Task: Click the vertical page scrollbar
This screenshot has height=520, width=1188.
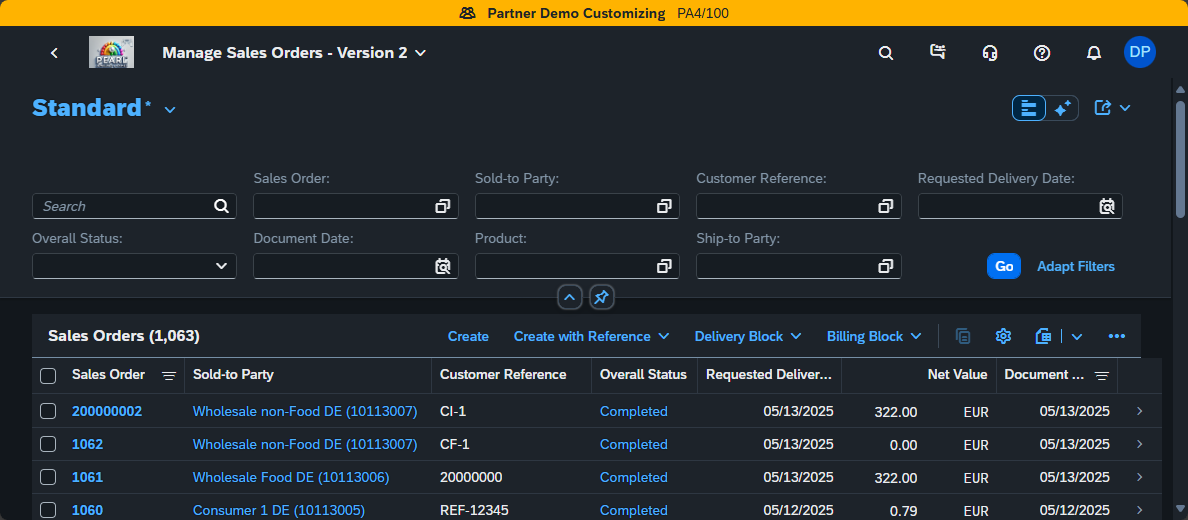Action: 1180,159
